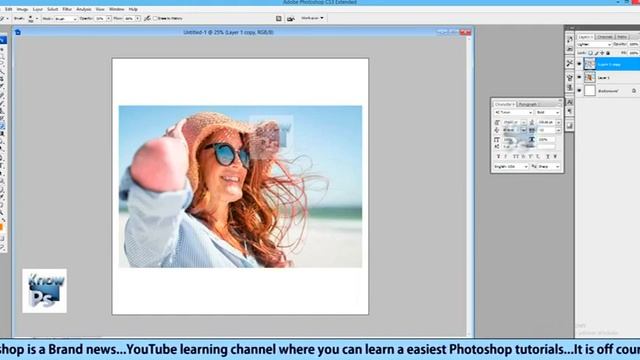Click the Underline style button

pos(548,156)
